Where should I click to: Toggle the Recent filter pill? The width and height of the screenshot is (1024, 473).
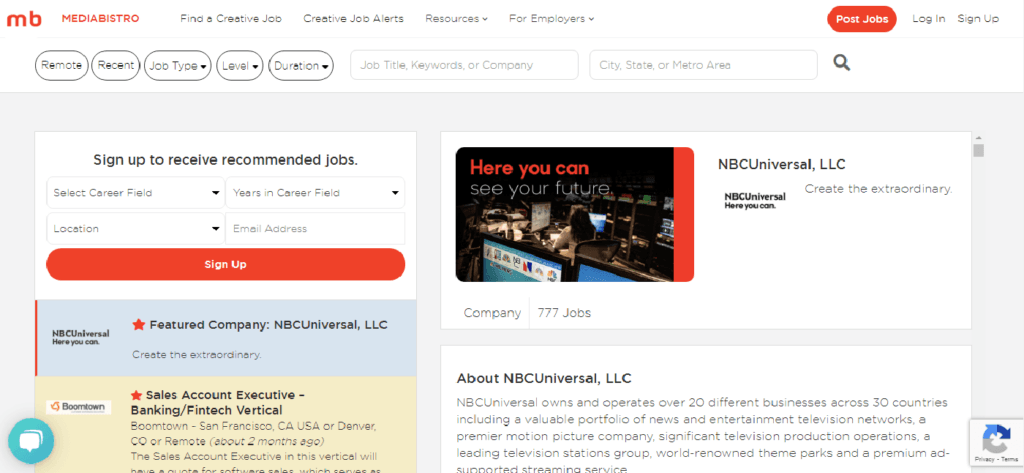[116, 66]
